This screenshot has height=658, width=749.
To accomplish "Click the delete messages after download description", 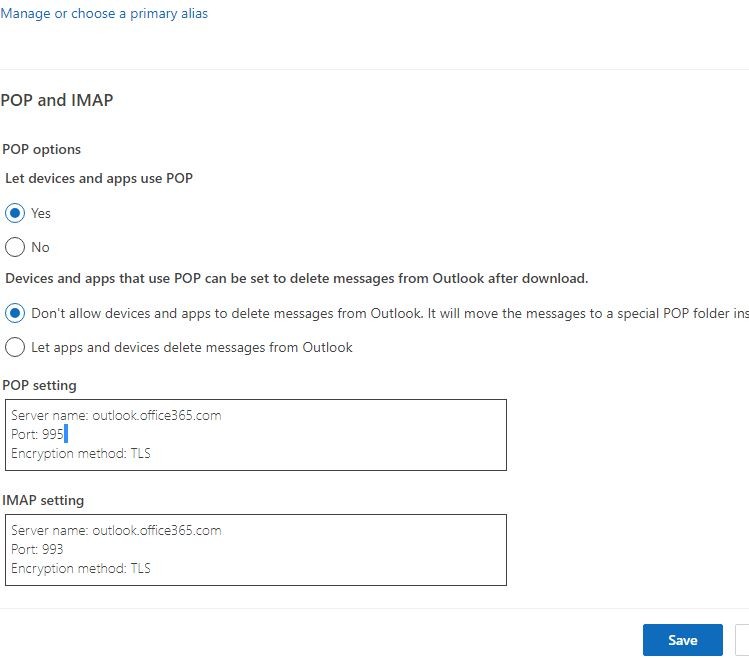I will tap(297, 279).
